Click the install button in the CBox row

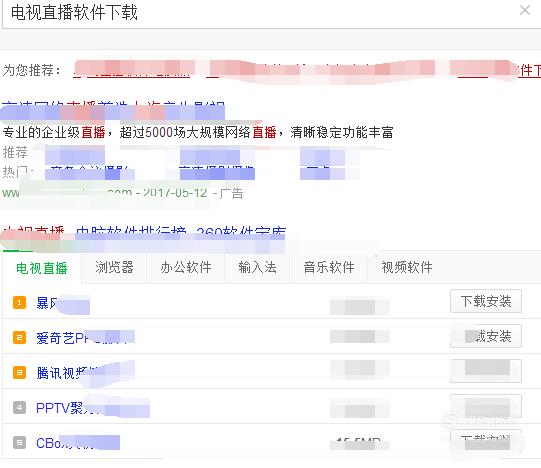486,441
